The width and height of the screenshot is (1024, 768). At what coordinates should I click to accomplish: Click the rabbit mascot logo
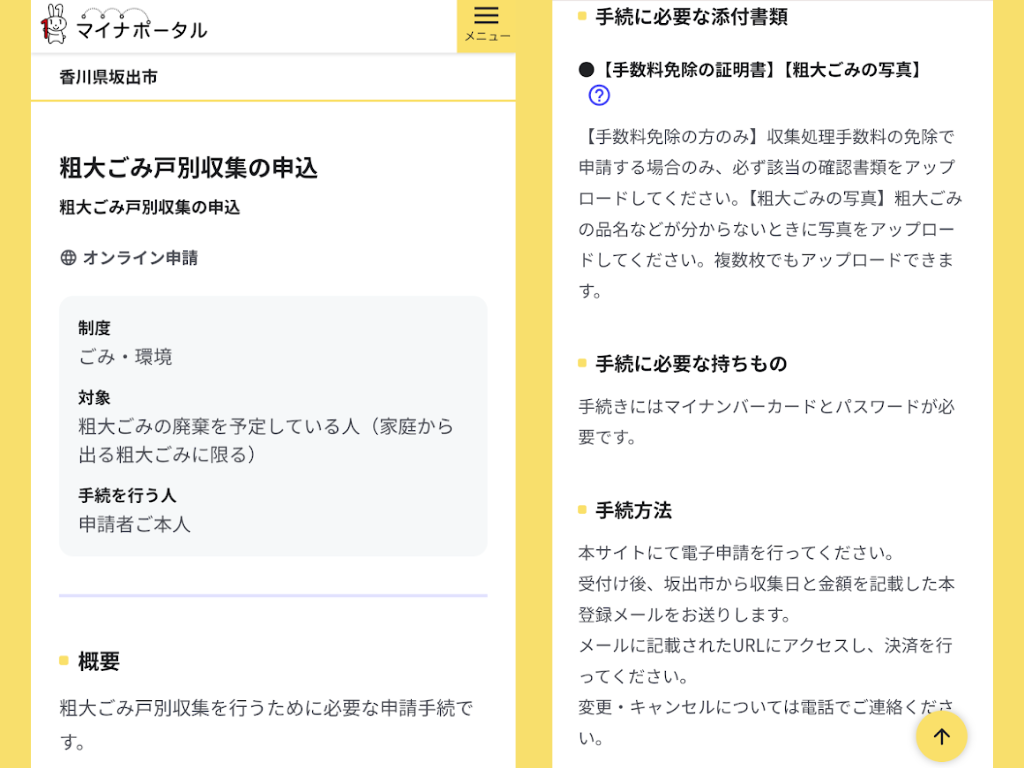[54, 24]
